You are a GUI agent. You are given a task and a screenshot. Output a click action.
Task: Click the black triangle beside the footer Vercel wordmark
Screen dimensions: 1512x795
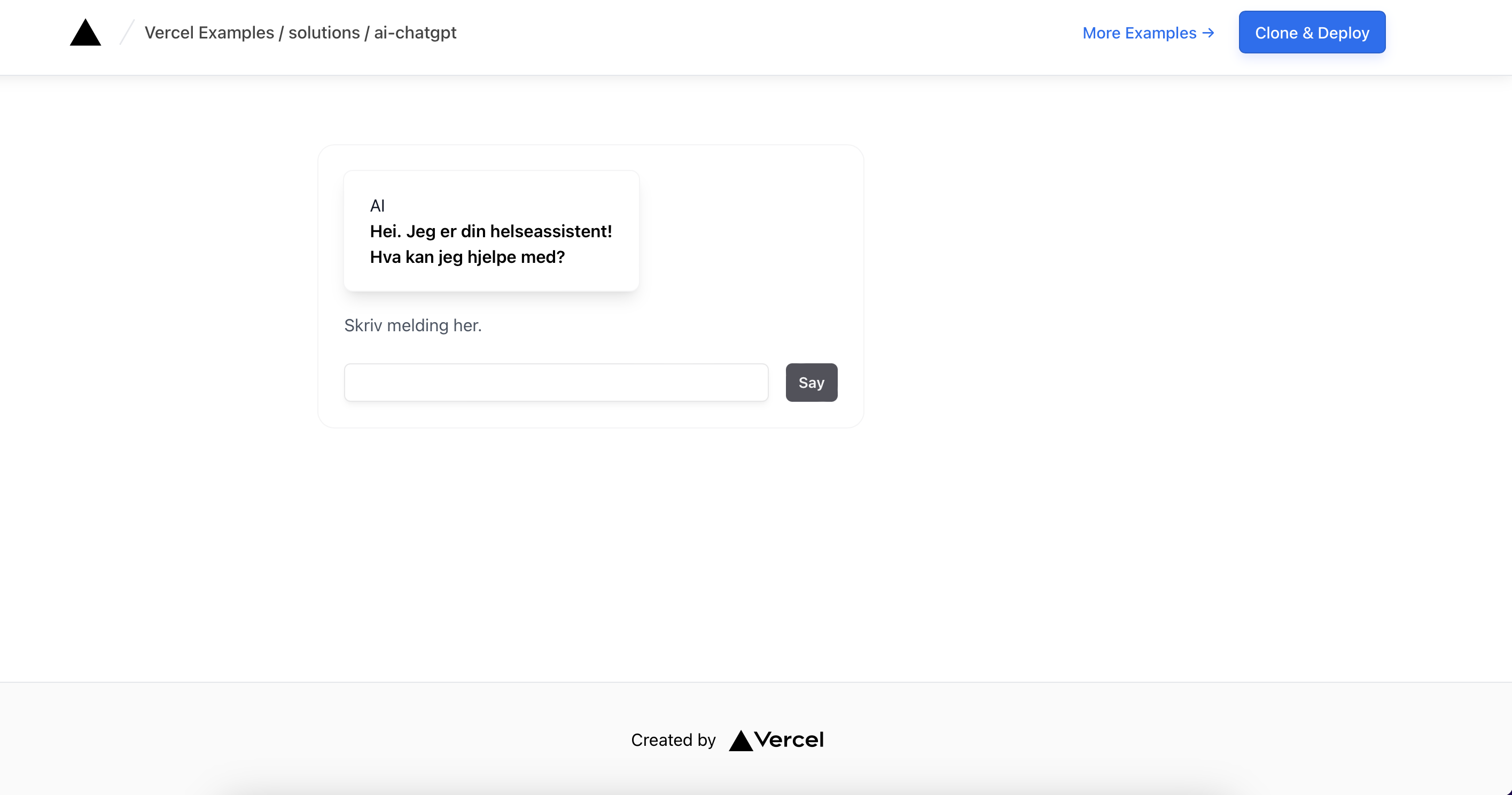tap(740, 741)
